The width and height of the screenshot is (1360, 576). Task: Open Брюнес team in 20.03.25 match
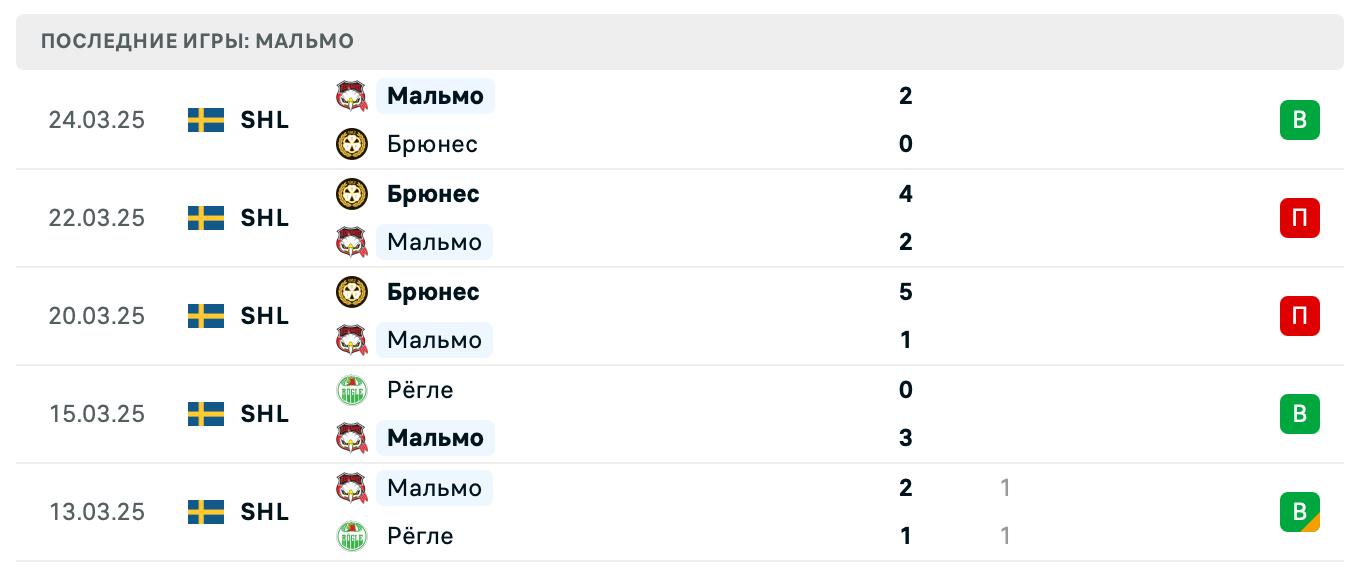[x=433, y=292]
